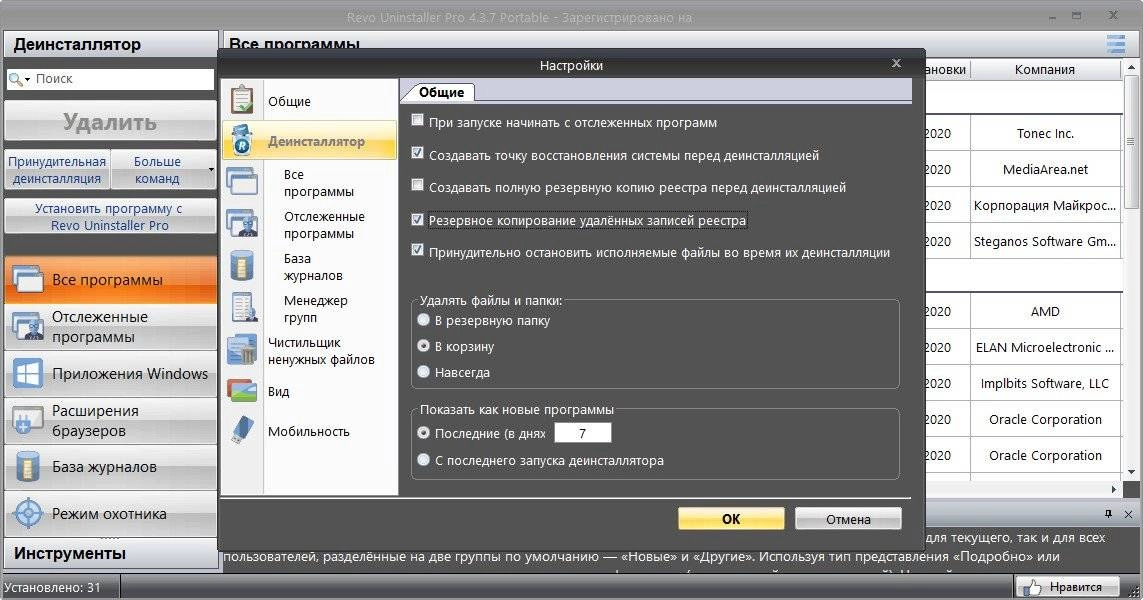Open the Инструменты section header
Image resolution: width=1143 pixels, height=600 pixels.
click(111, 553)
